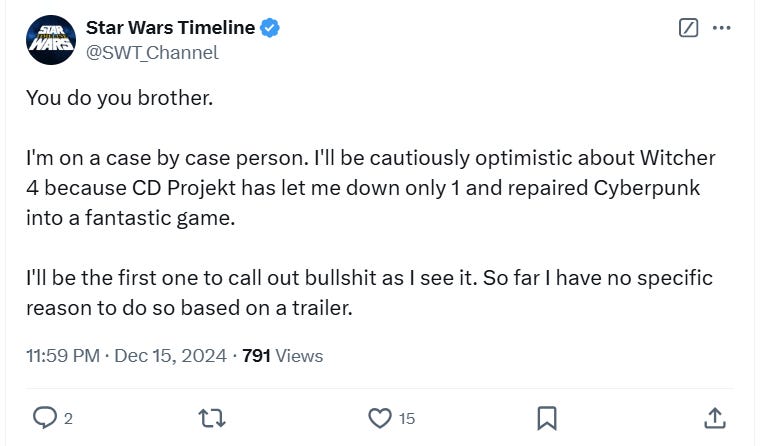Open the 11:59 PM timestamp link
The width and height of the screenshot is (762, 446).
tap(61, 355)
